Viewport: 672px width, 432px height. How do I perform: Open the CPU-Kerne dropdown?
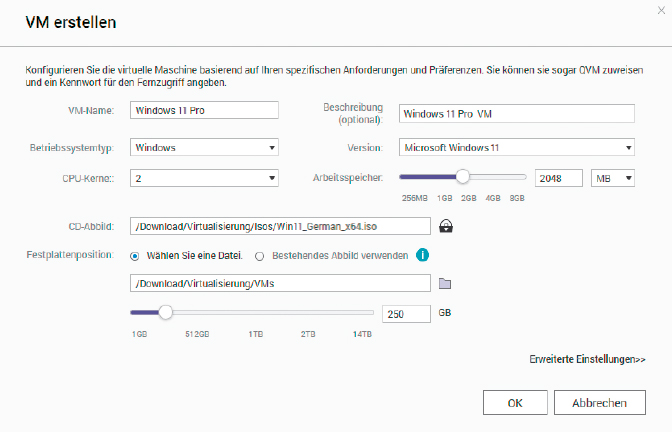(204, 178)
